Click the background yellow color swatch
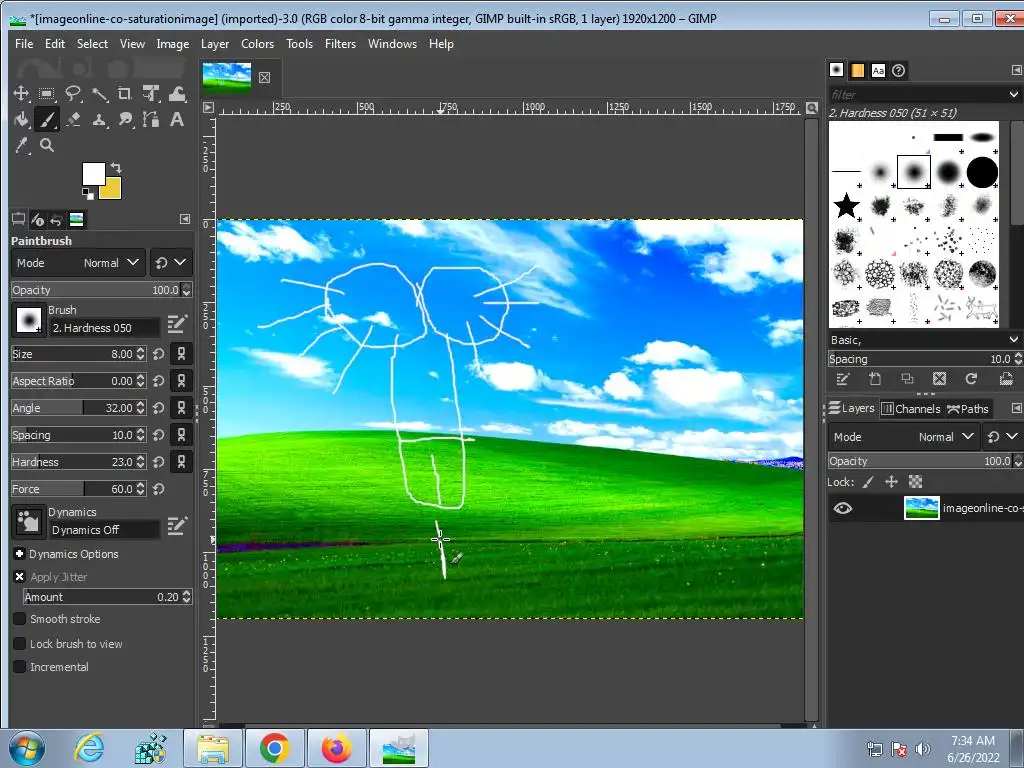This screenshot has height=768, width=1024. coord(112,190)
